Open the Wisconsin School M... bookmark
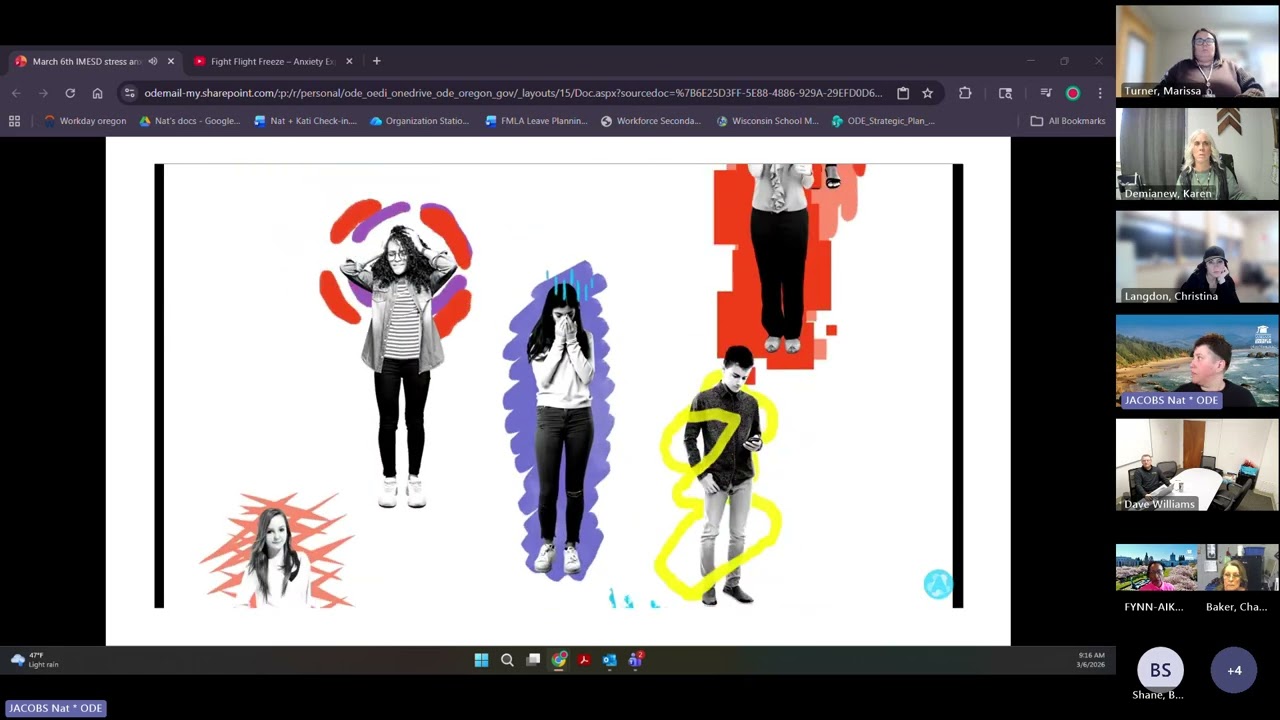 (x=768, y=121)
